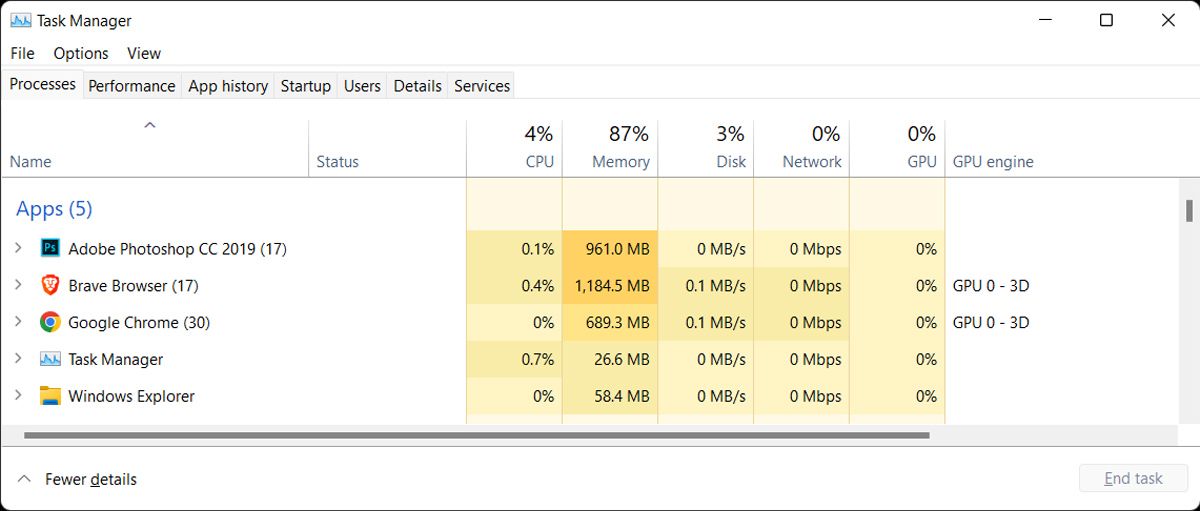
Task: Expand the Google Chrome process group
Action: pos(18,322)
